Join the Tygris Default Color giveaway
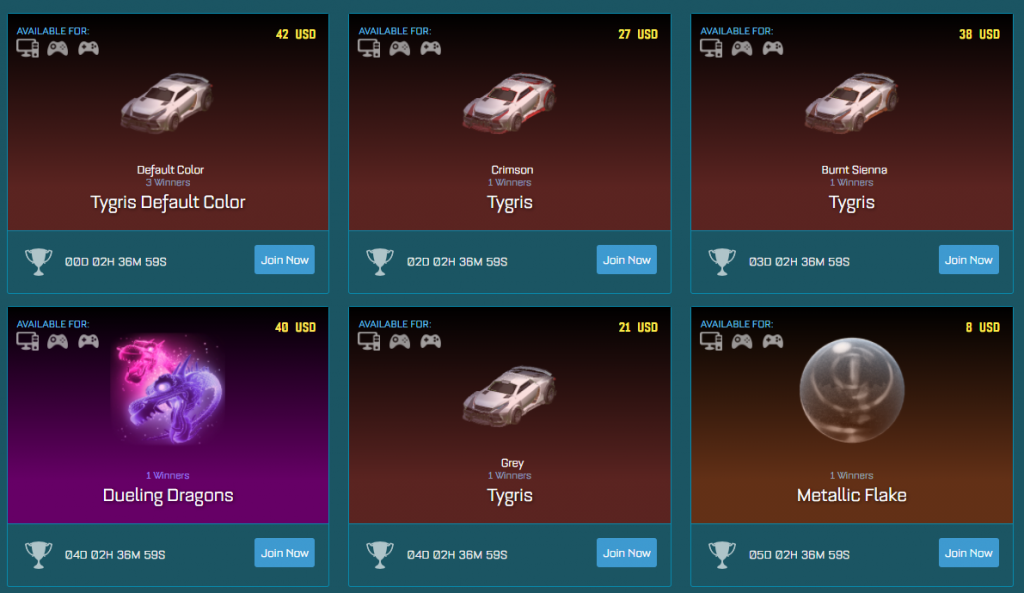 point(285,260)
